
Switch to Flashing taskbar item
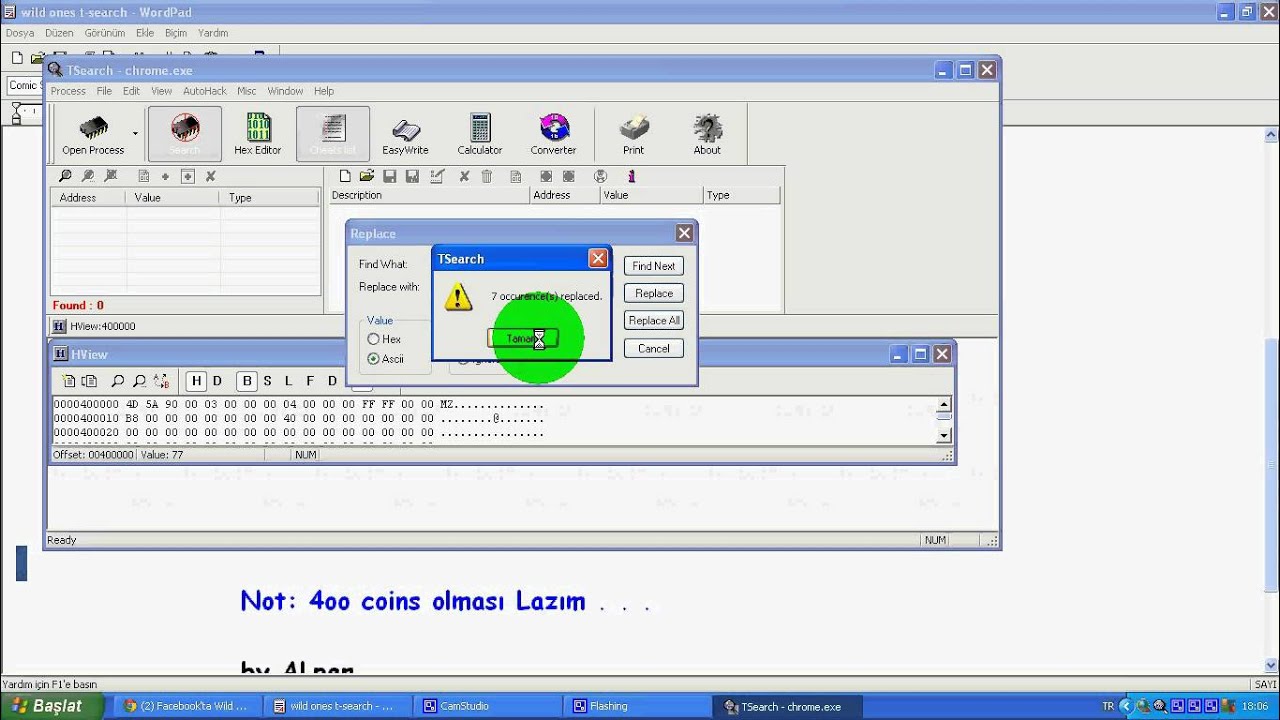tap(638, 706)
